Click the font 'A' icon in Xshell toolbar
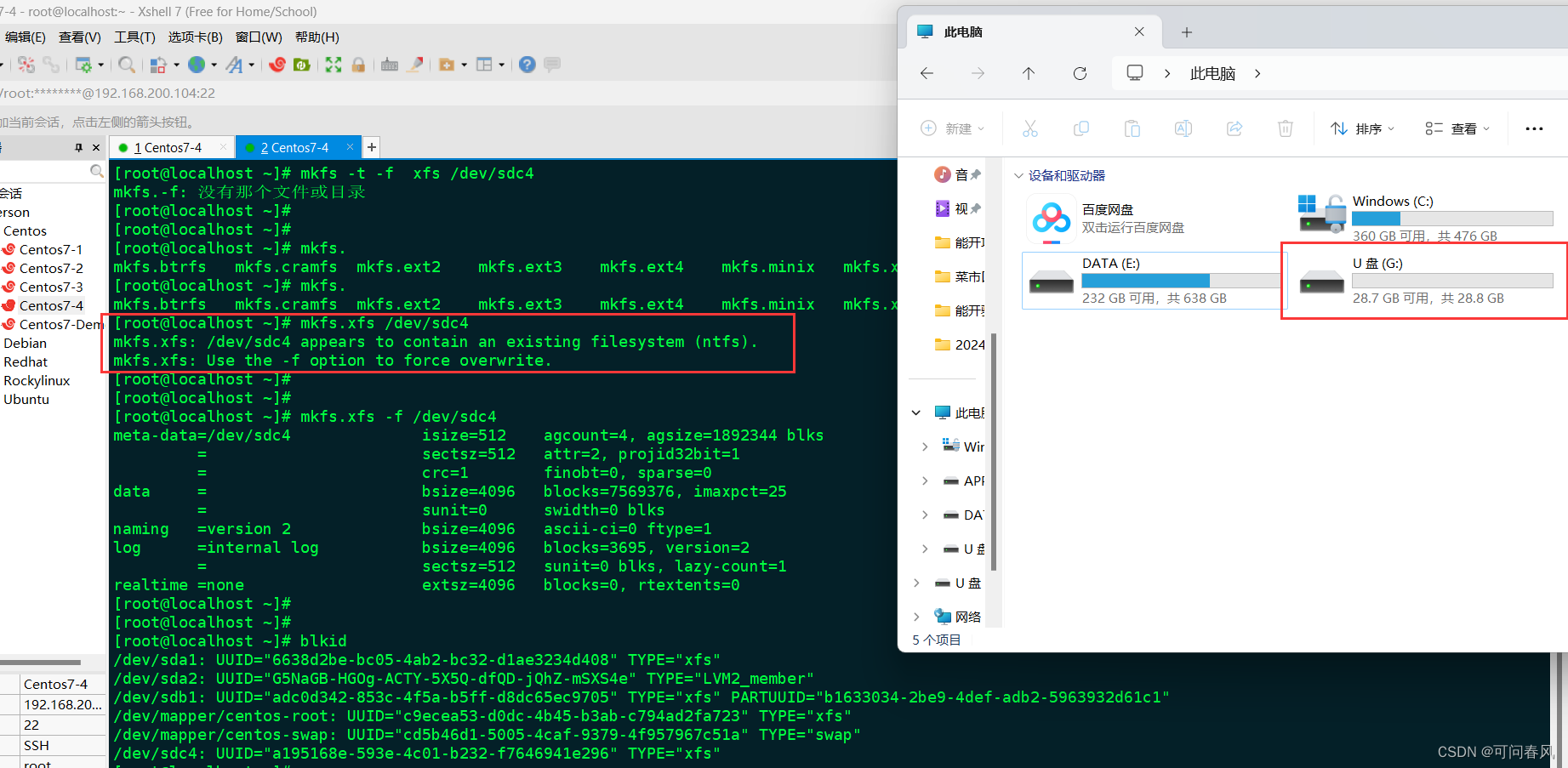Image resolution: width=1568 pixels, height=768 pixels. (x=235, y=65)
